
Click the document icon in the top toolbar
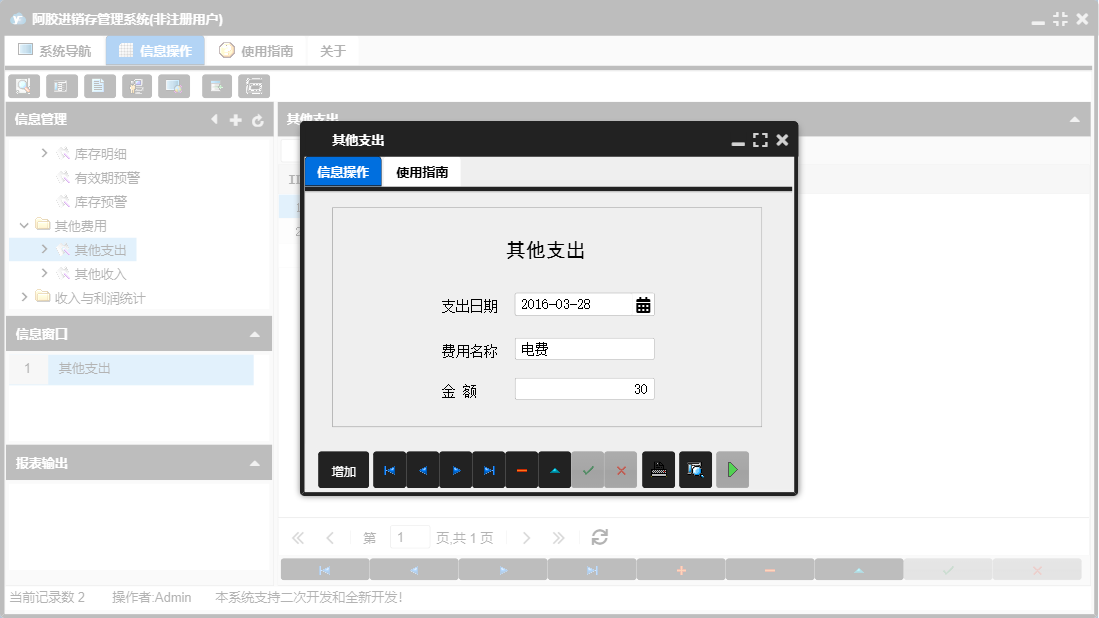pos(99,86)
